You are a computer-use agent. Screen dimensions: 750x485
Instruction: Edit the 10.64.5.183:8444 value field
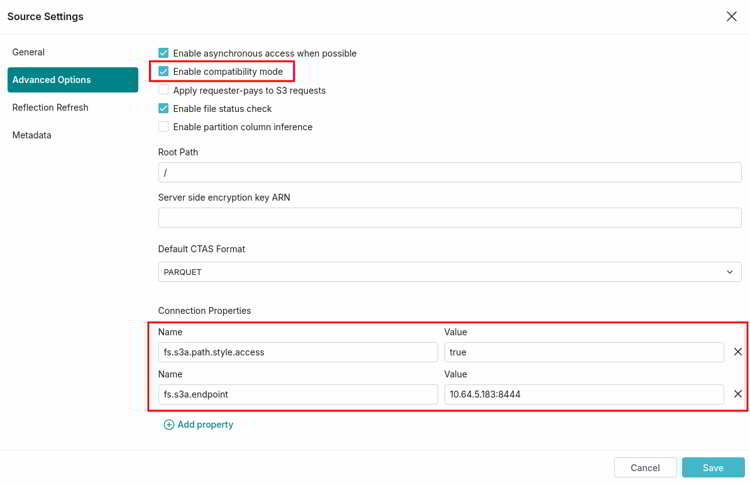(584, 394)
